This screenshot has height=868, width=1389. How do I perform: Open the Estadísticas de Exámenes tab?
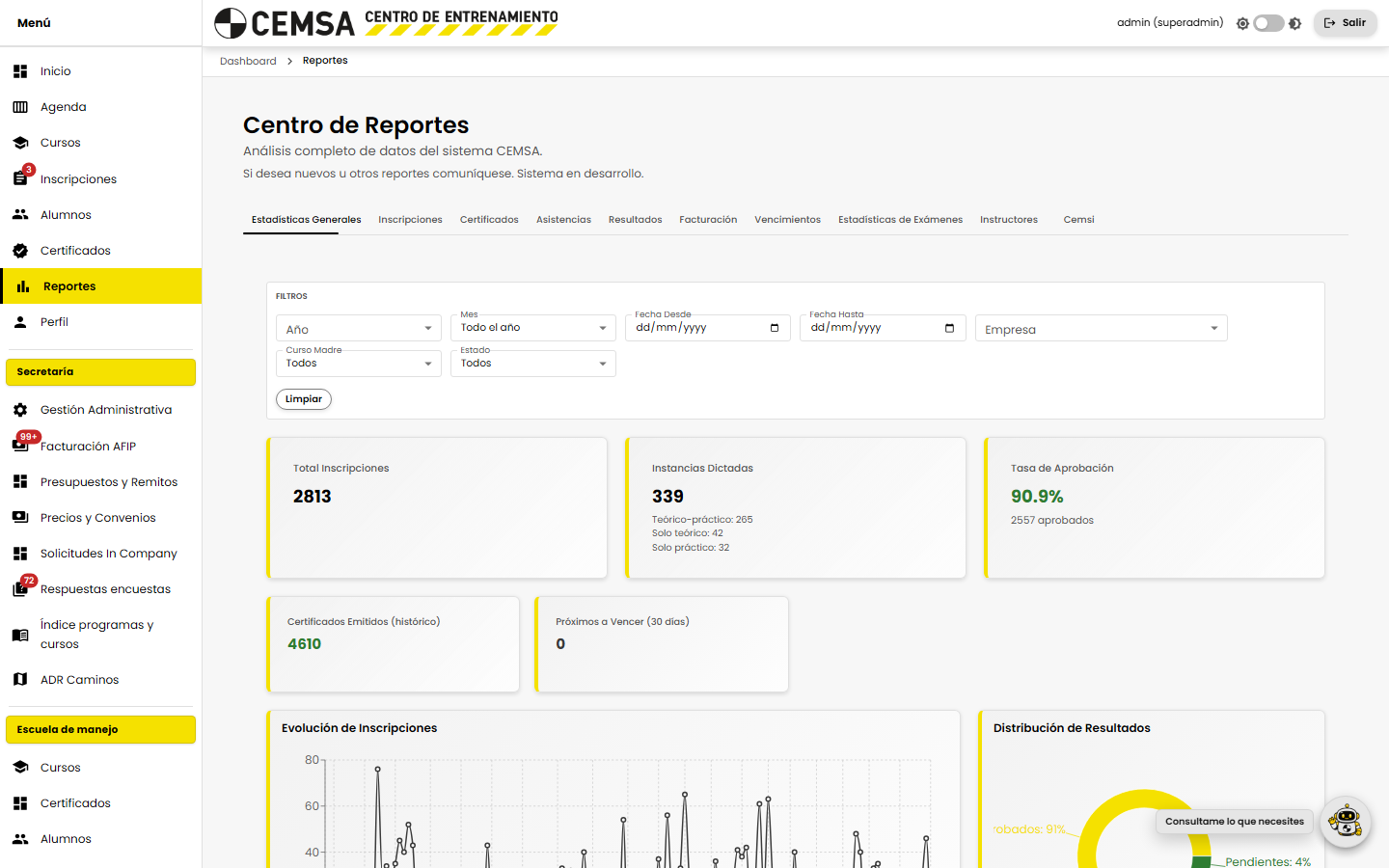click(900, 220)
